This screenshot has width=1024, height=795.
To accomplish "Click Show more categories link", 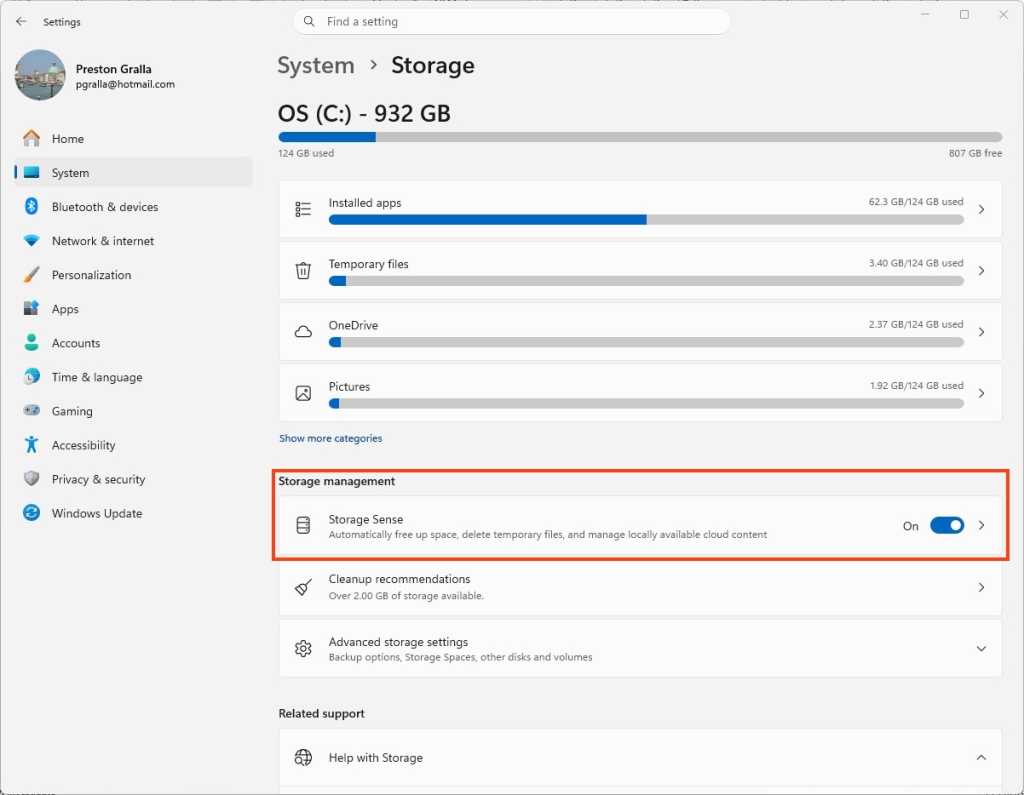I will [x=330, y=438].
